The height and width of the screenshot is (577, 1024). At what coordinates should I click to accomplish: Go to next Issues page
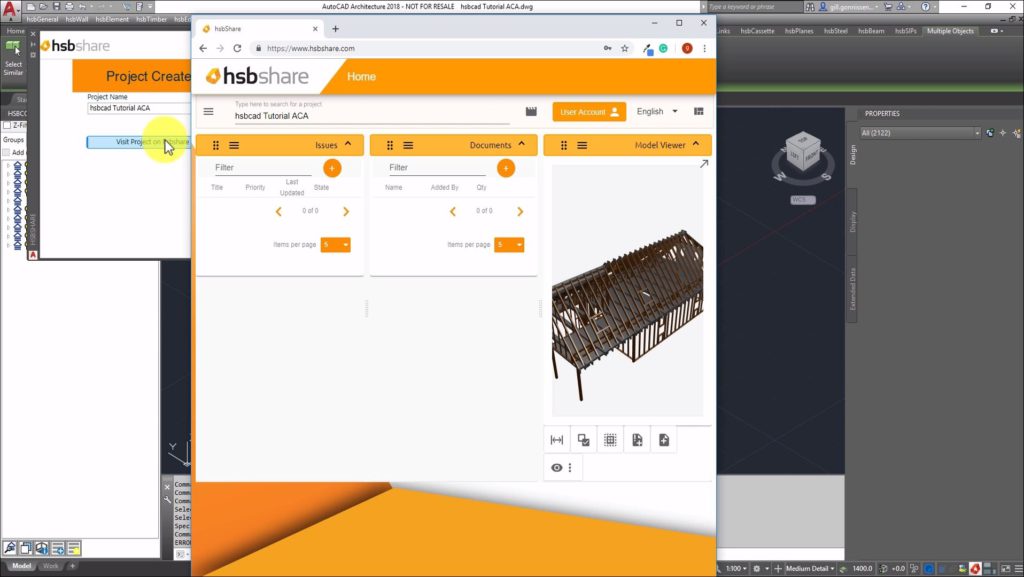click(x=346, y=211)
